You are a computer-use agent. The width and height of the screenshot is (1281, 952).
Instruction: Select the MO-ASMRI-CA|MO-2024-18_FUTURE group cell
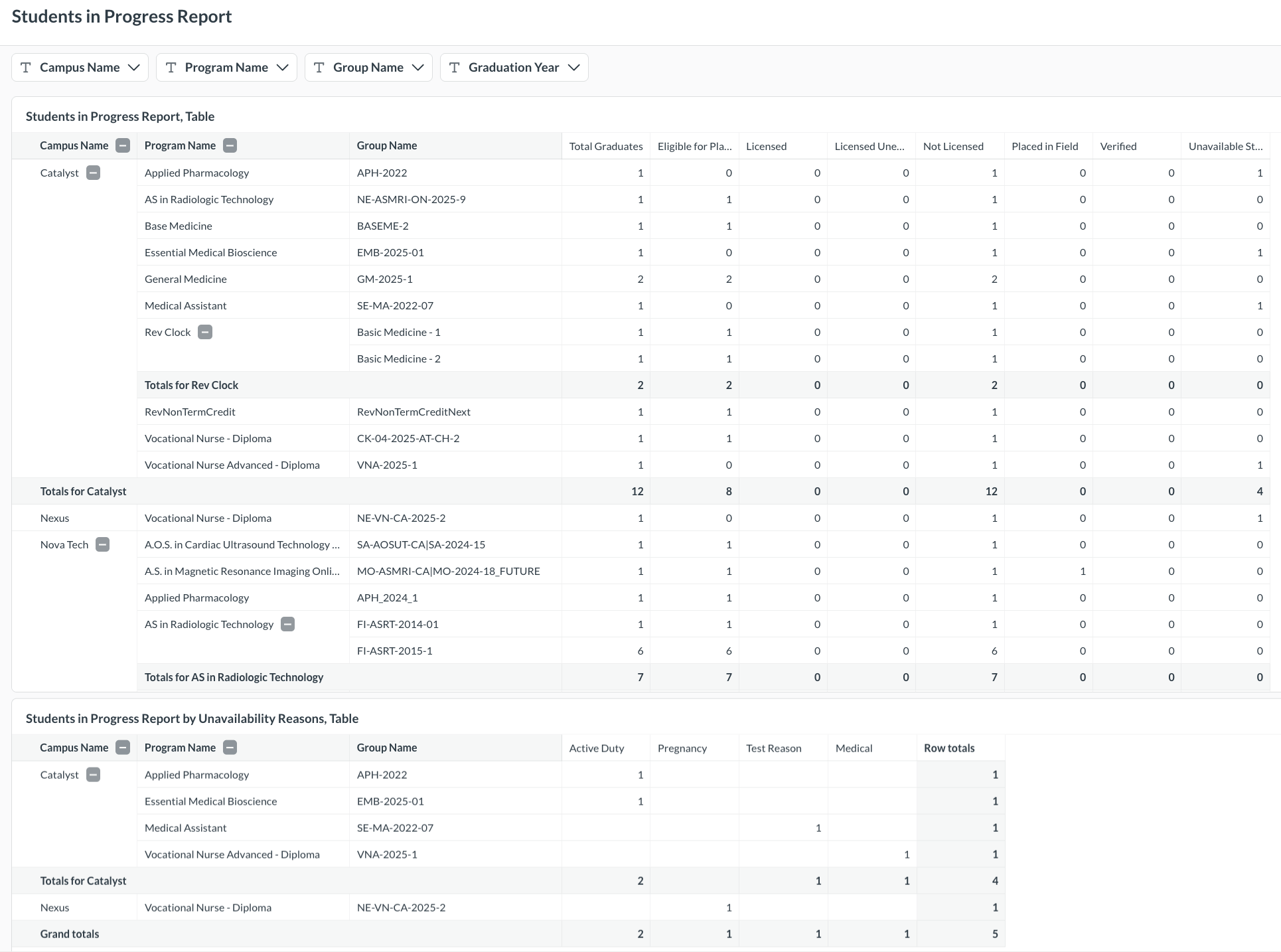455,571
